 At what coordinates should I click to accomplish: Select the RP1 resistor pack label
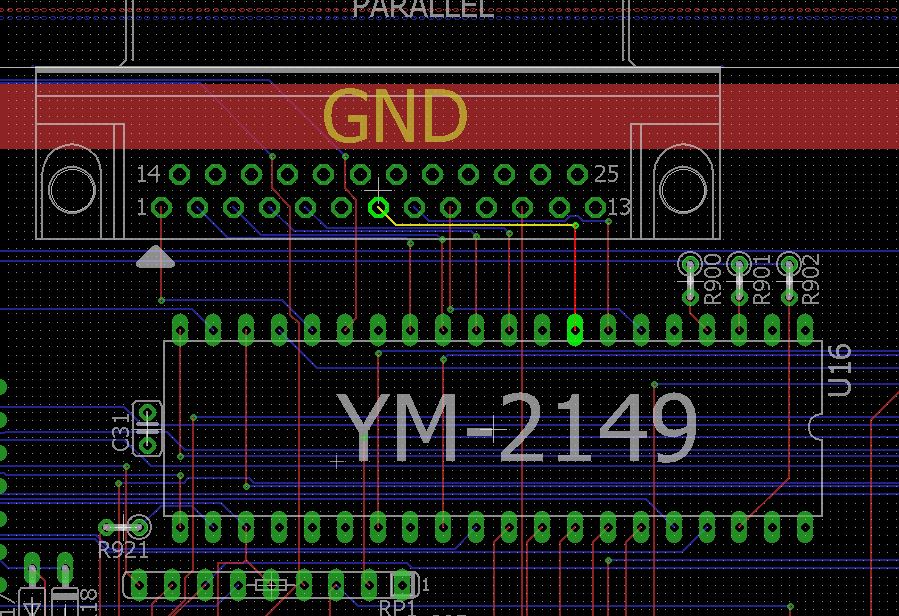397,608
